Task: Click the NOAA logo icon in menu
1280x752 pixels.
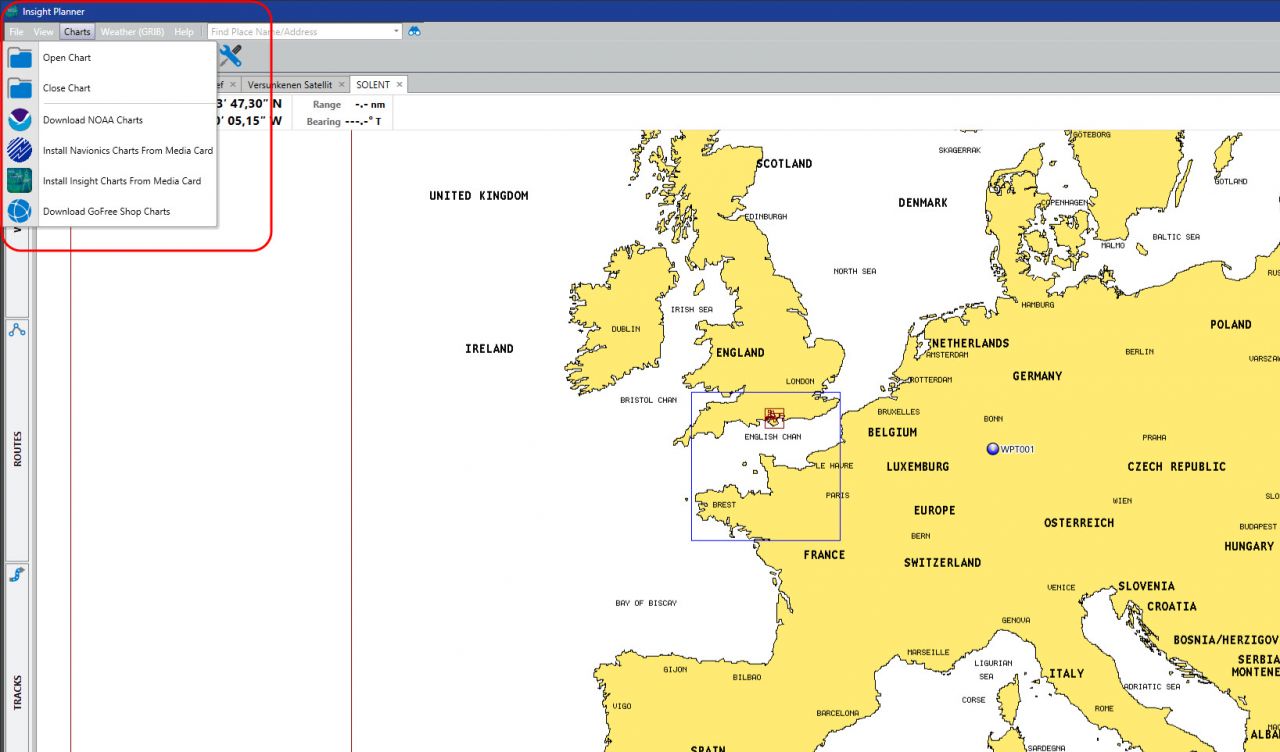Action: click(20, 120)
